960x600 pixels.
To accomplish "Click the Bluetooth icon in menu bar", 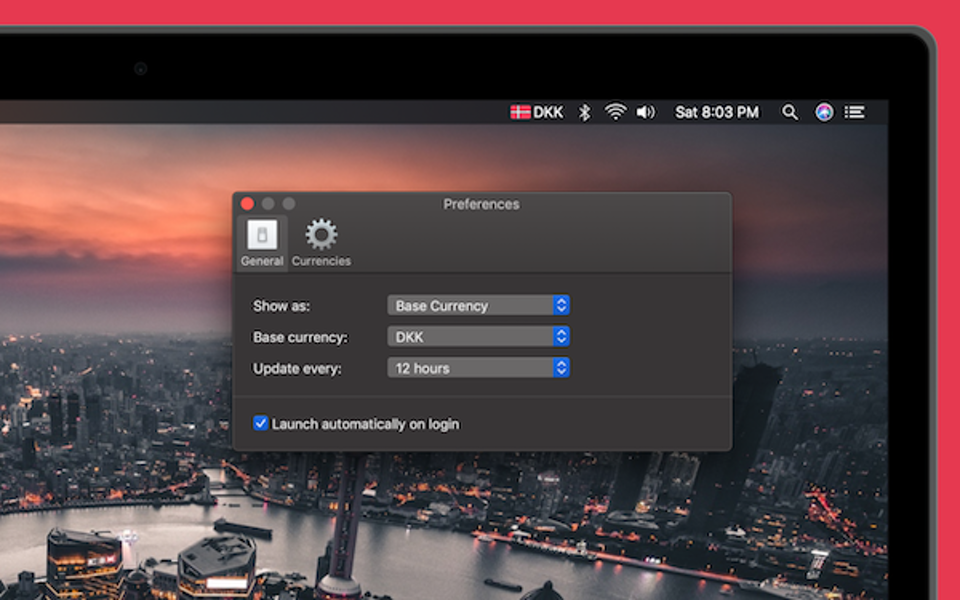I will [585, 112].
